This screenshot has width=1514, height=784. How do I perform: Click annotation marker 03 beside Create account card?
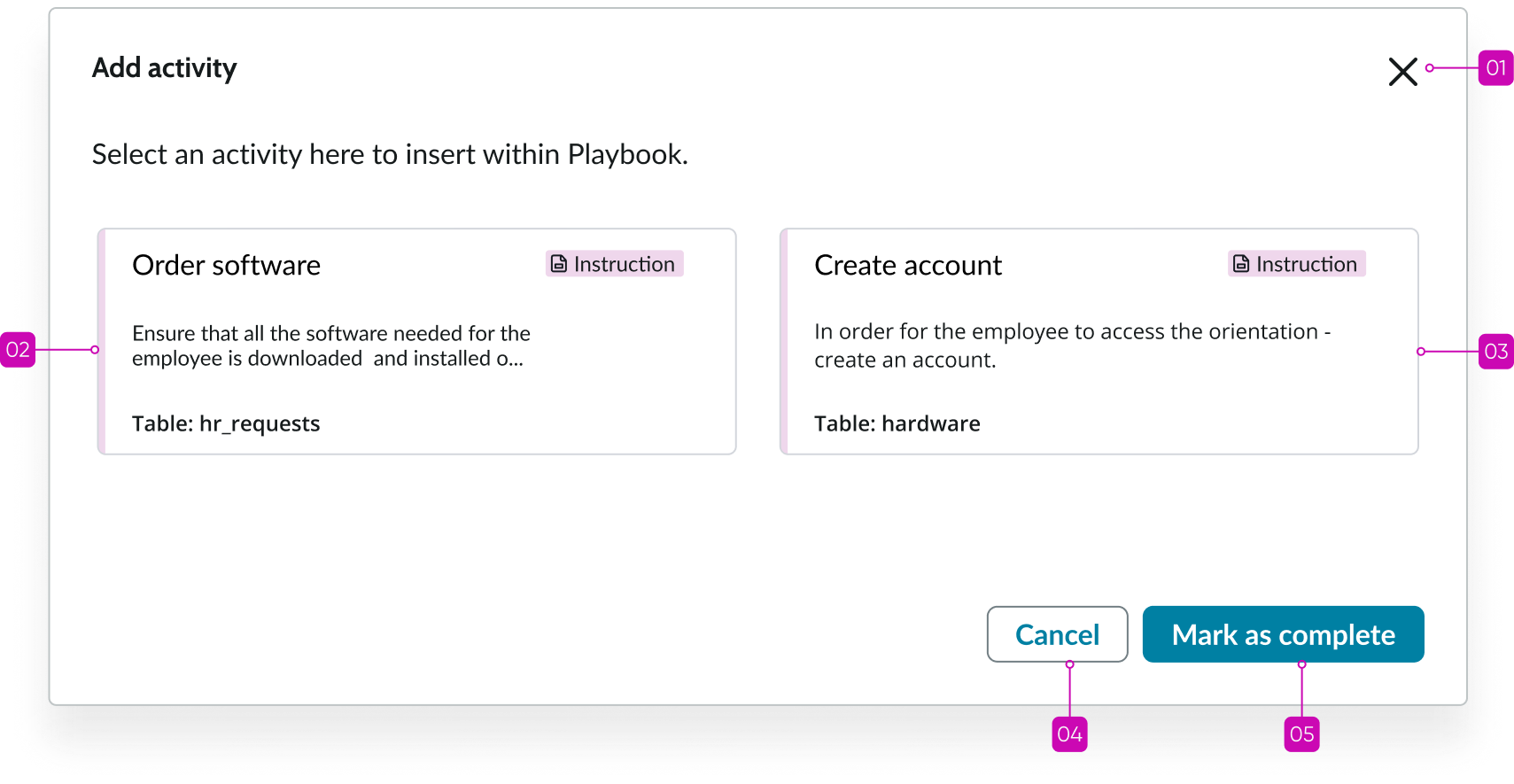coord(1496,351)
